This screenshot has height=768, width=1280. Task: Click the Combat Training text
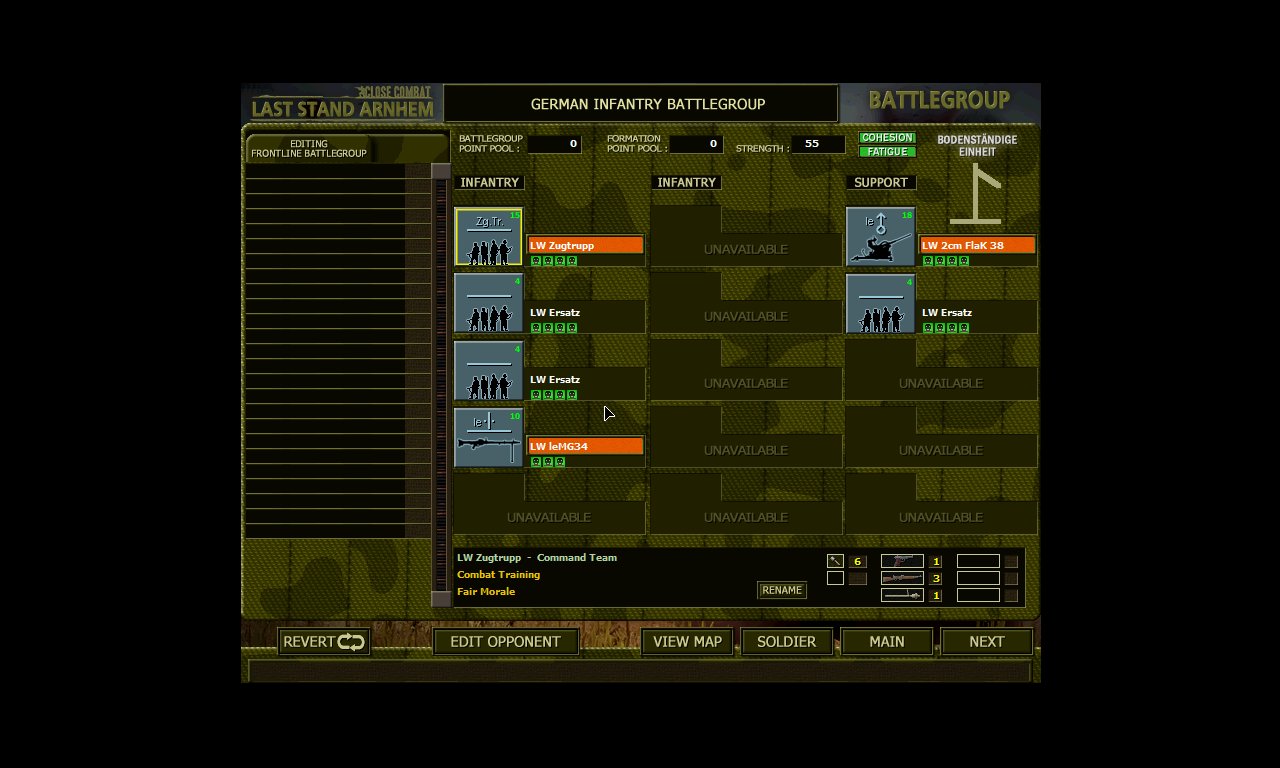(x=499, y=575)
